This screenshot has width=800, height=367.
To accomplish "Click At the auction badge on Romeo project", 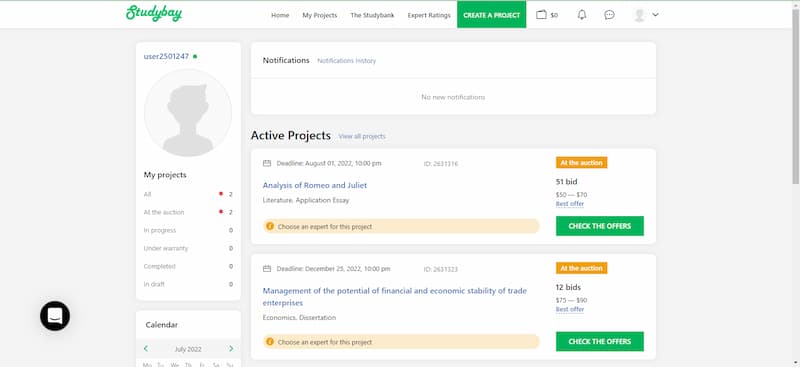I will click(582, 163).
